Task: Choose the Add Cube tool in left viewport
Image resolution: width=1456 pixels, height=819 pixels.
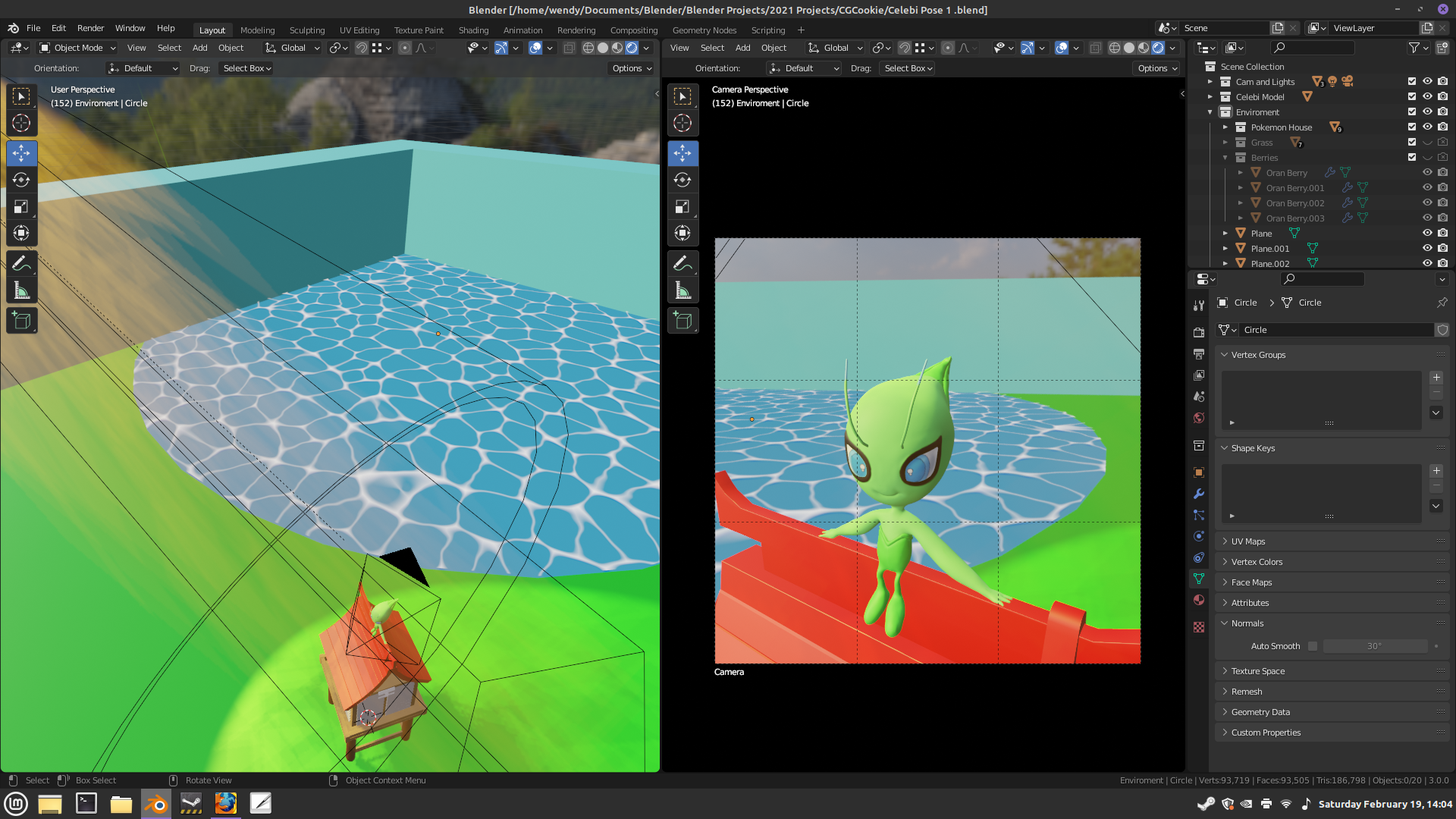Action: [21, 321]
